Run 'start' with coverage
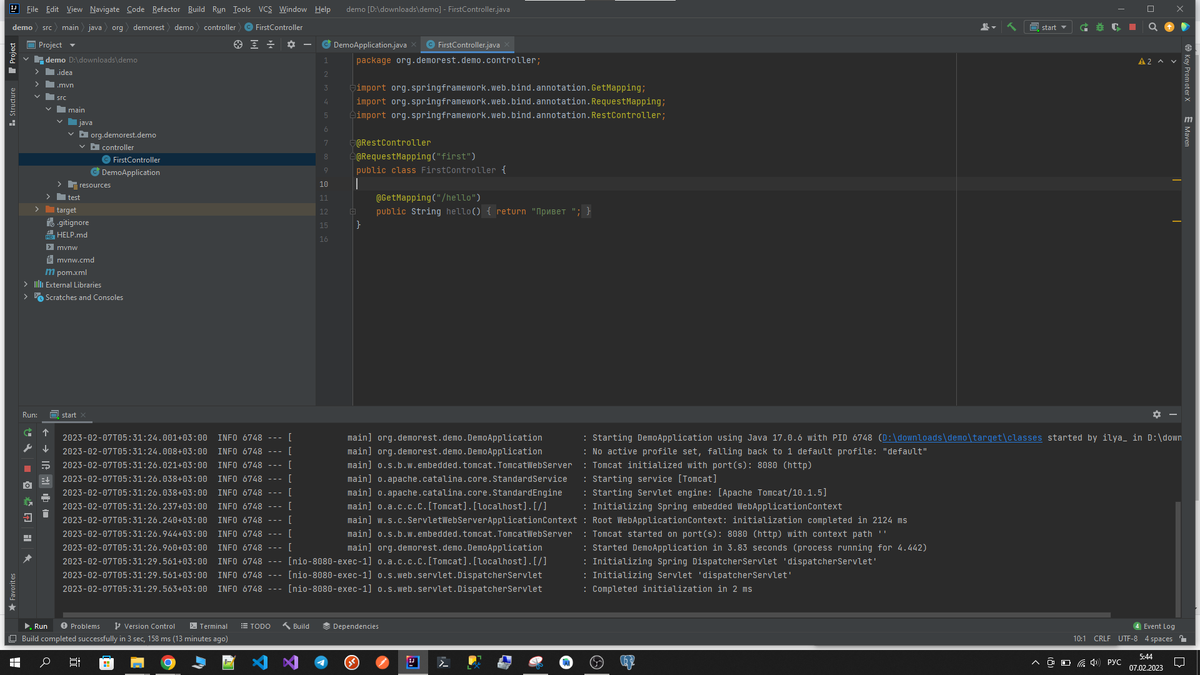The height and width of the screenshot is (675, 1200). [x=1116, y=27]
